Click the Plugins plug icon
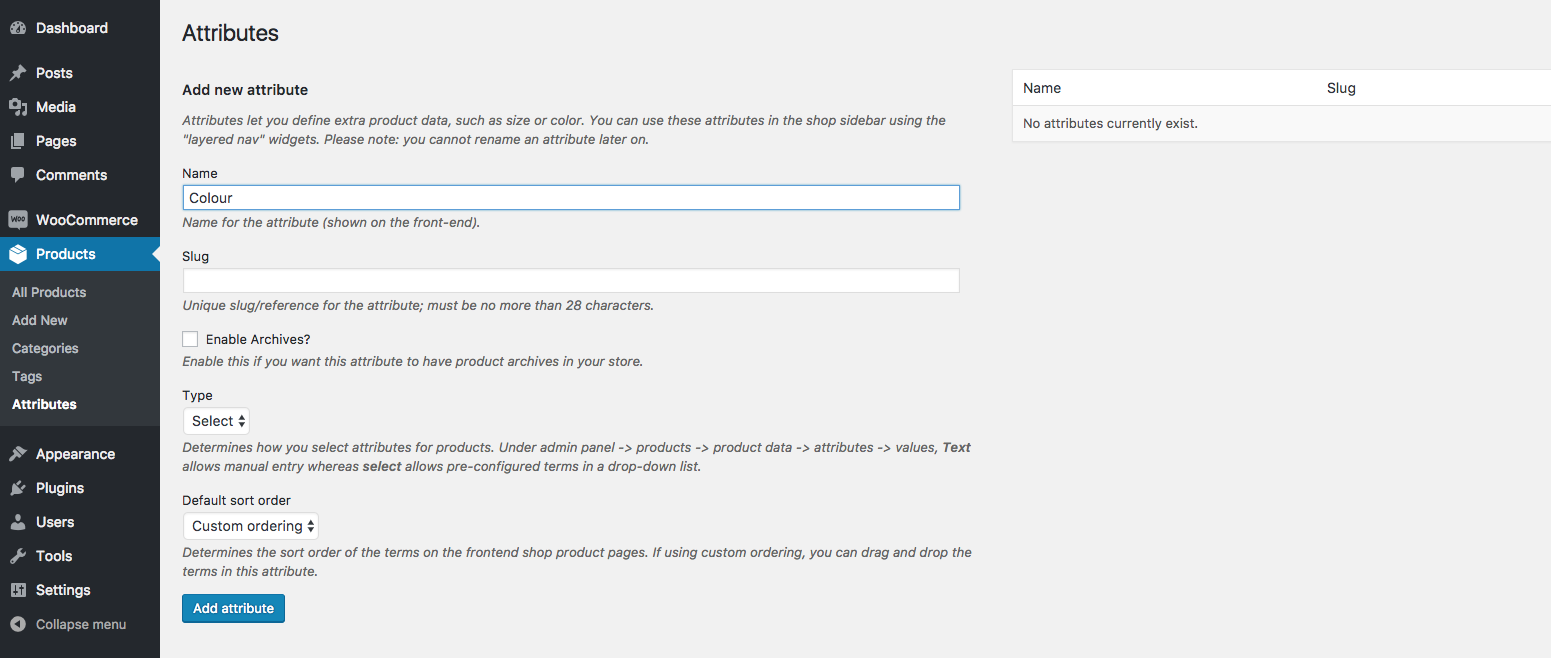Screen dimensions: 1551x658 [x=18, y=488]
